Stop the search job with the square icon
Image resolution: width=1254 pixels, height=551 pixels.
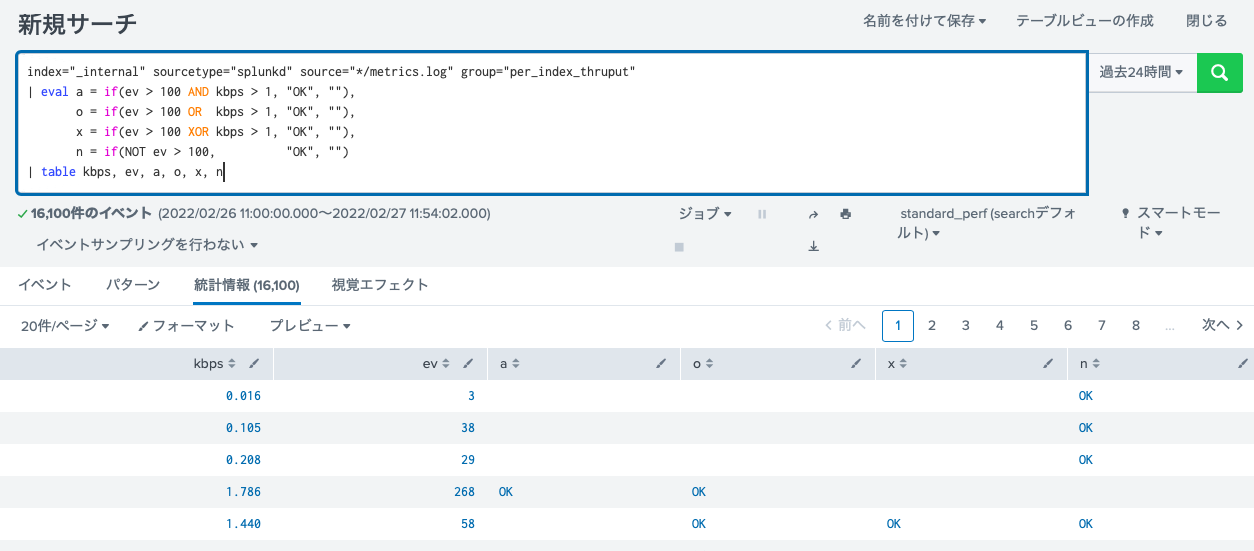[679, 246]
